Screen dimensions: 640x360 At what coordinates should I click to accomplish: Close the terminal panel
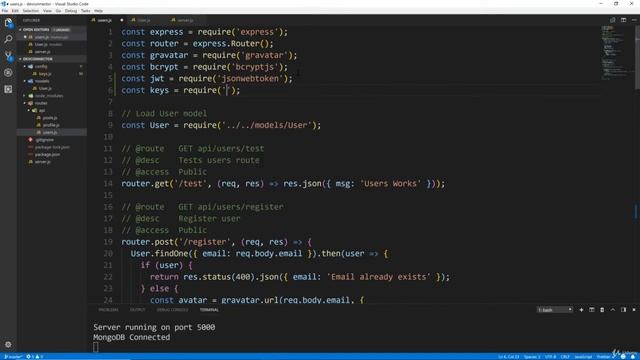click(634, 310)
